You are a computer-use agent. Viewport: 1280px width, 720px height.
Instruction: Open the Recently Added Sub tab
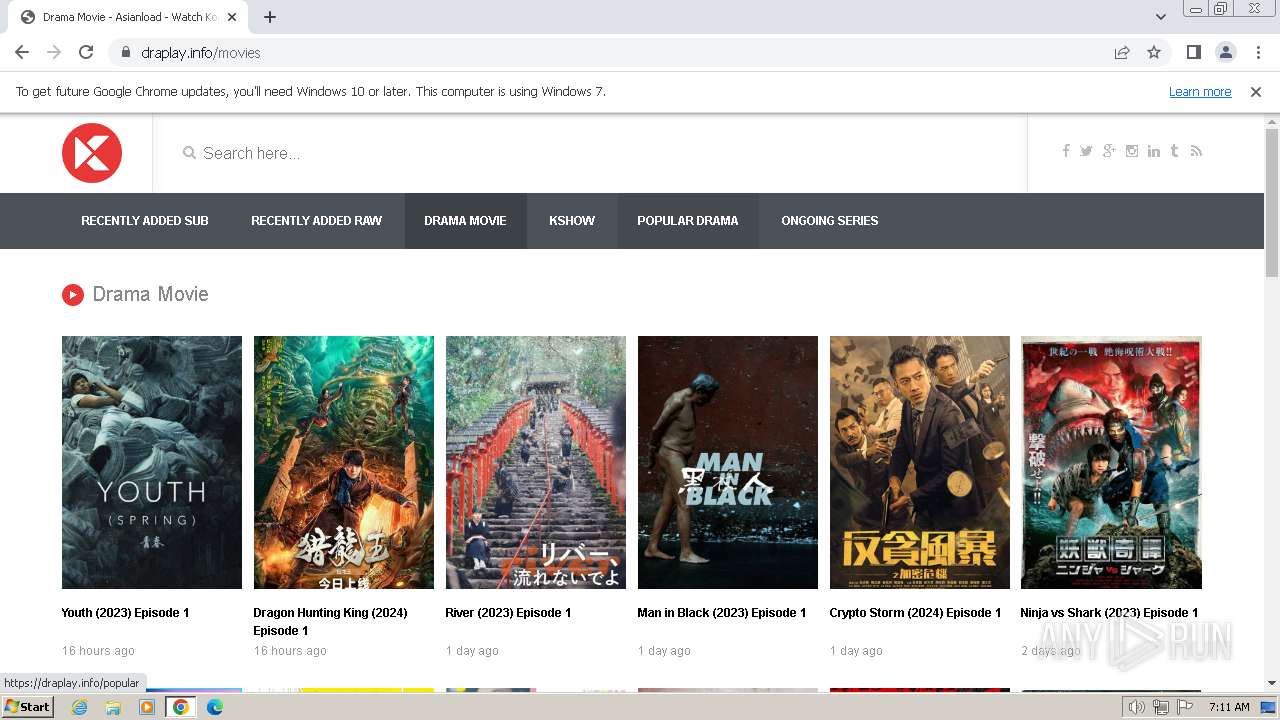(x=145, y=220)
